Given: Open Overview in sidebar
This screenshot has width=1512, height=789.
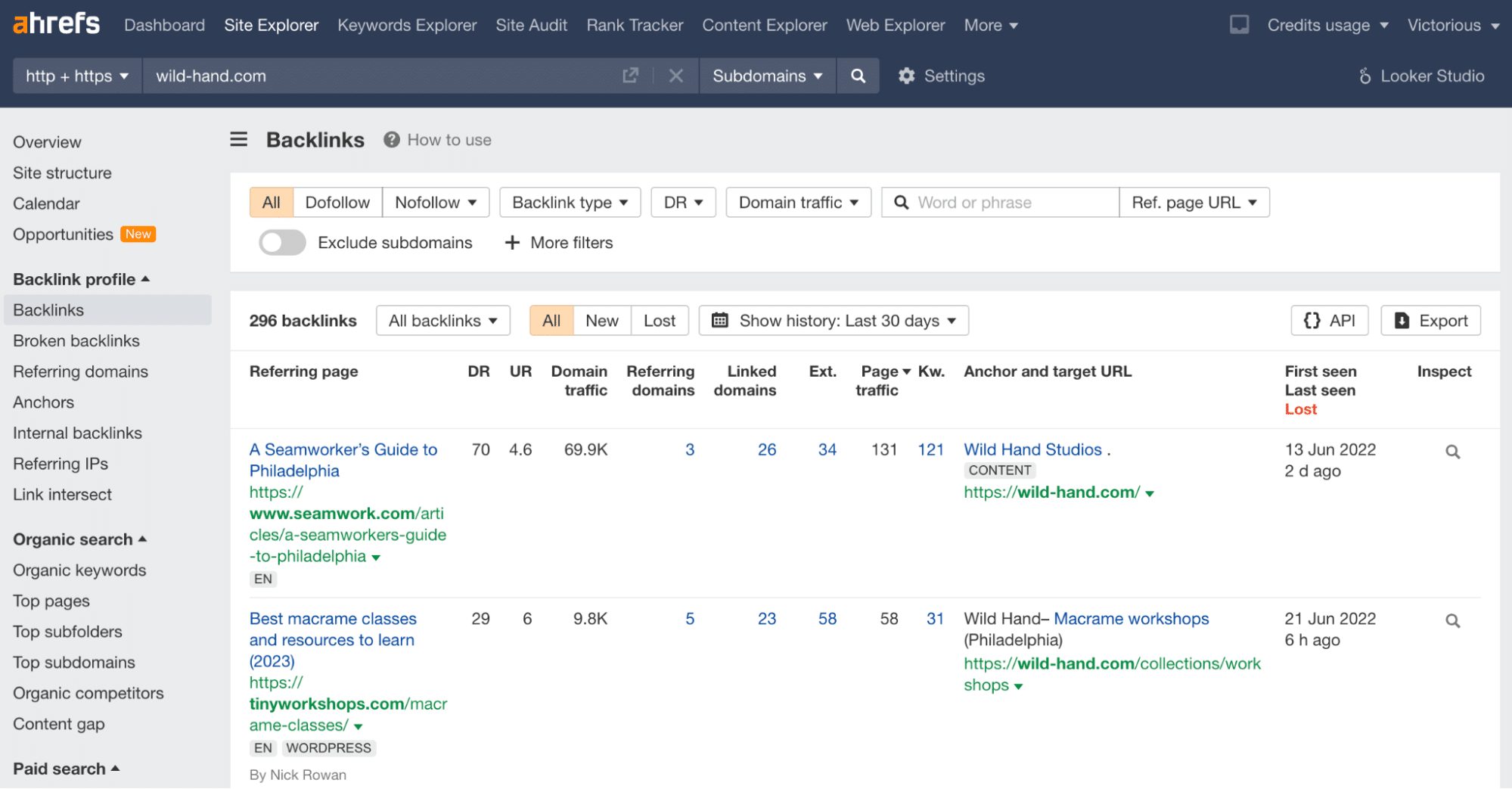Looking at the screenshot, I should pyautogui.click(x=47, y=142).
